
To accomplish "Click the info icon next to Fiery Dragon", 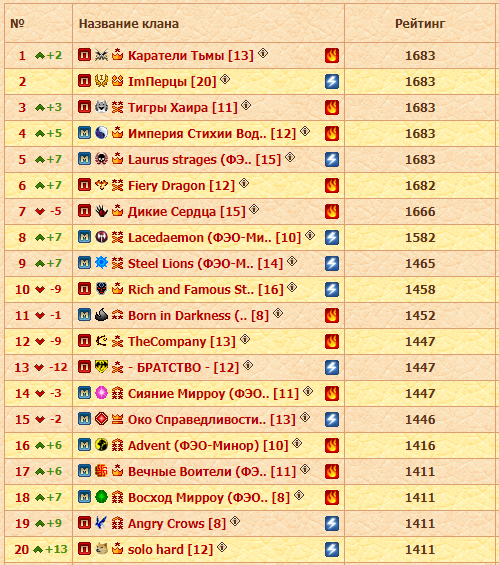I will 244,183.
